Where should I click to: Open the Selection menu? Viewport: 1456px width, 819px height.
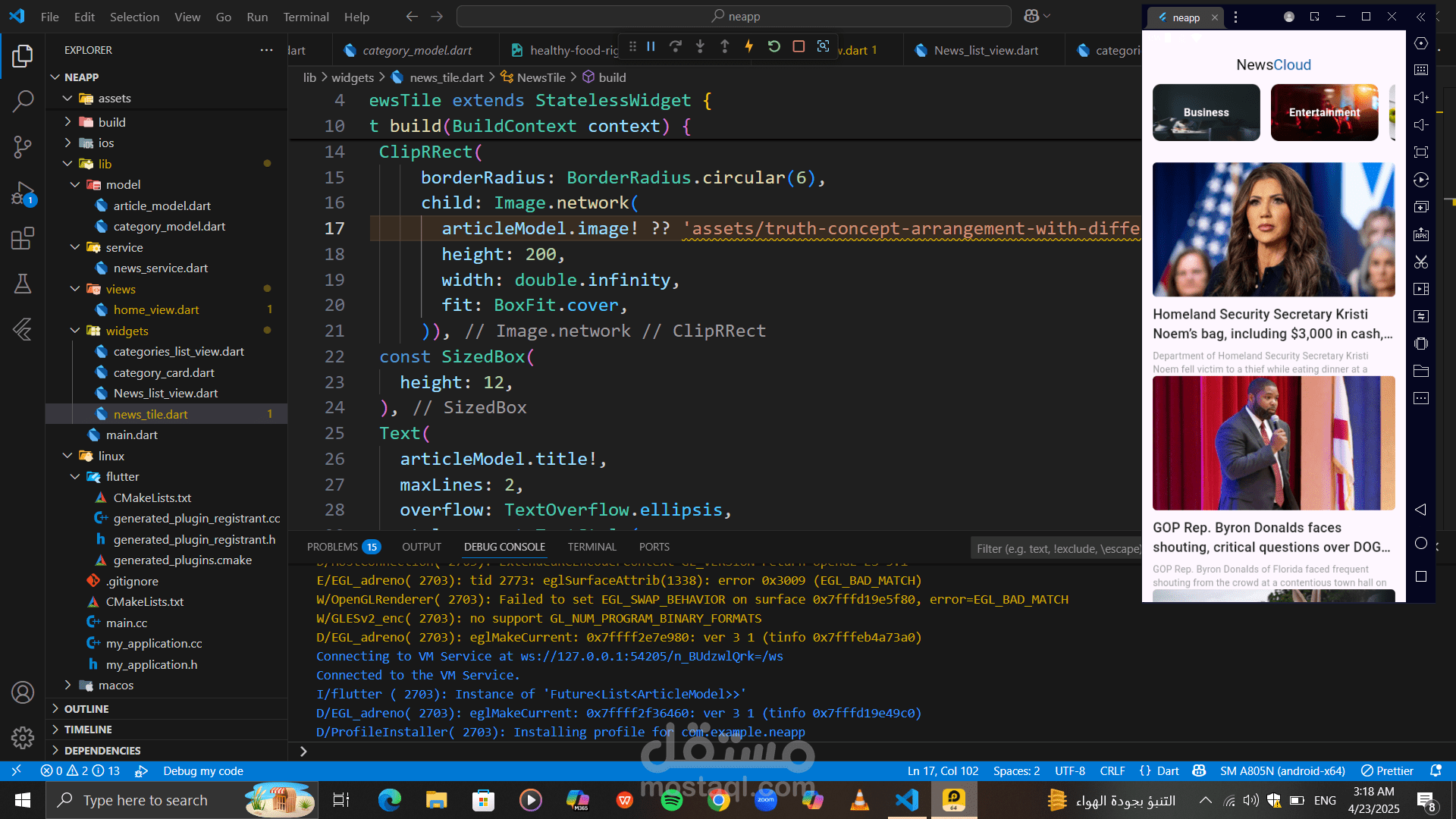point(134,16)
